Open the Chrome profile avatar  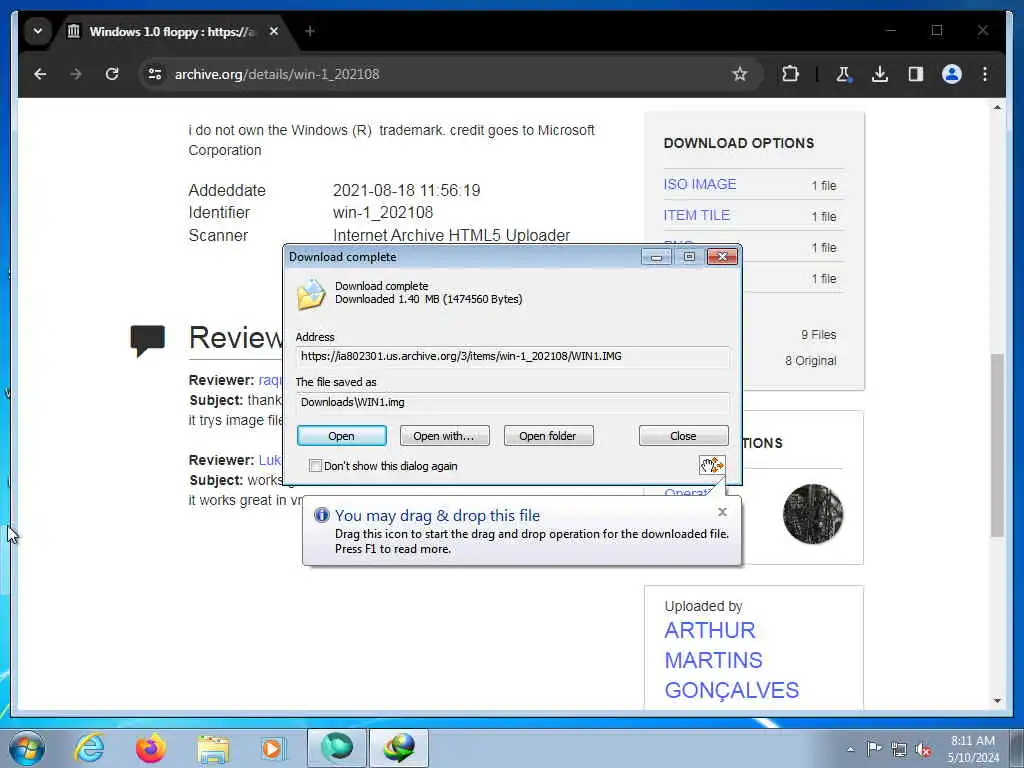click(x=952, y=74)
